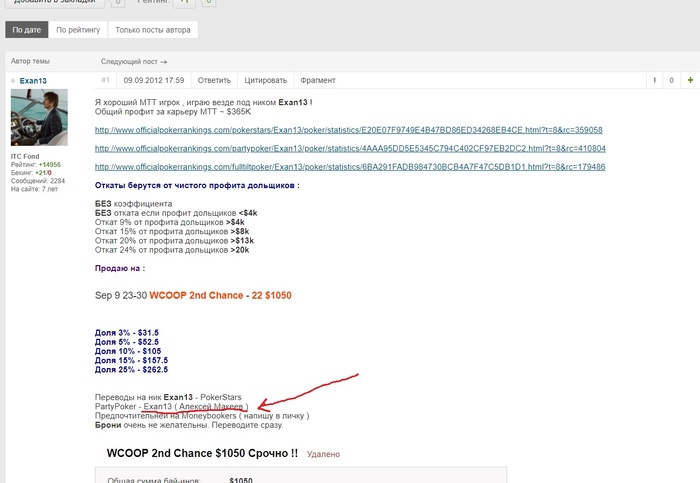The height and width of the screenshot is (483, 700).
Task: Open the fulltiltpoker officialpokerrankings link
Action: [350, 167]
